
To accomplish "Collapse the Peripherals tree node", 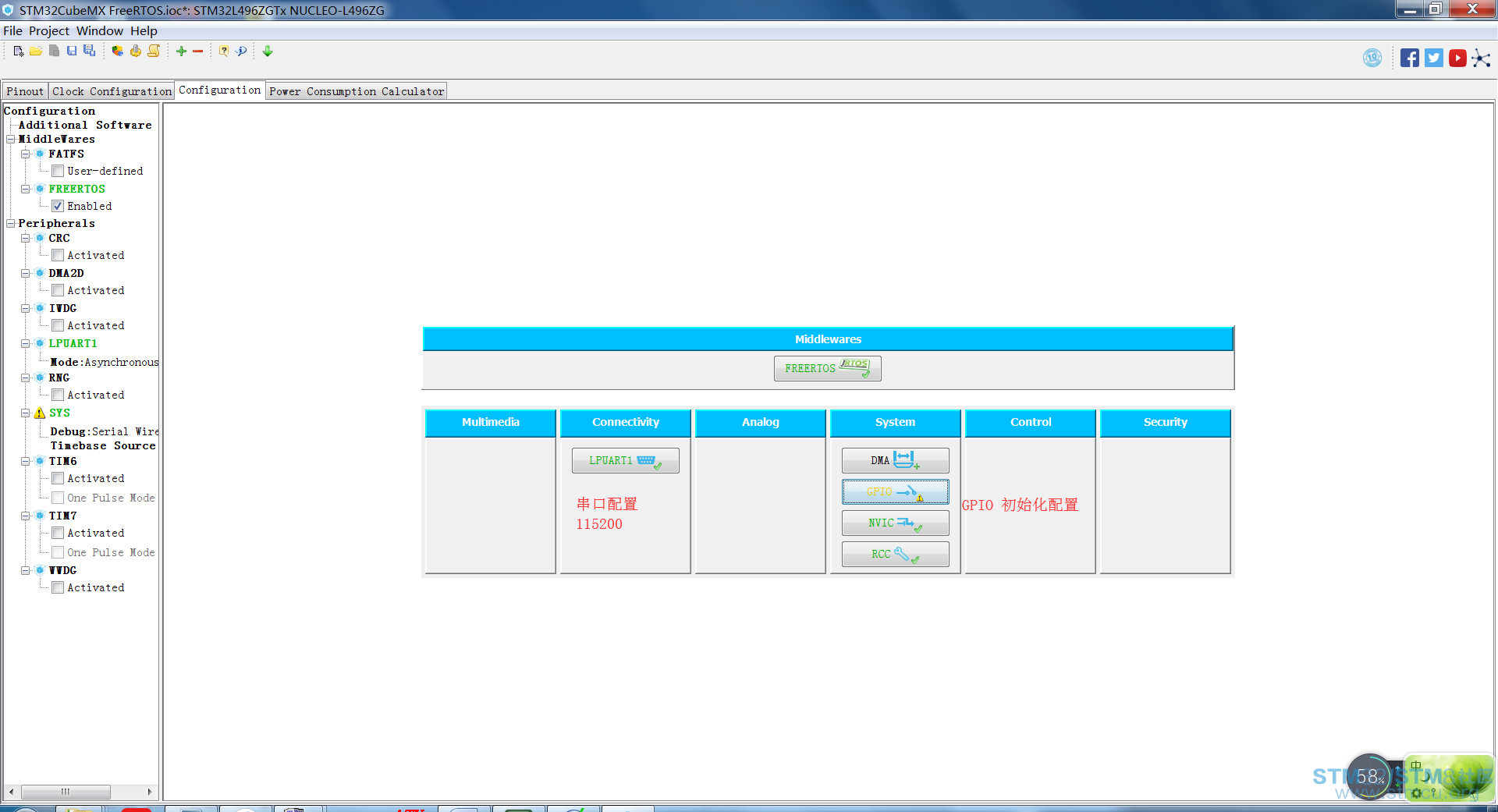I will pyautogui.click(x=11, y=224).
